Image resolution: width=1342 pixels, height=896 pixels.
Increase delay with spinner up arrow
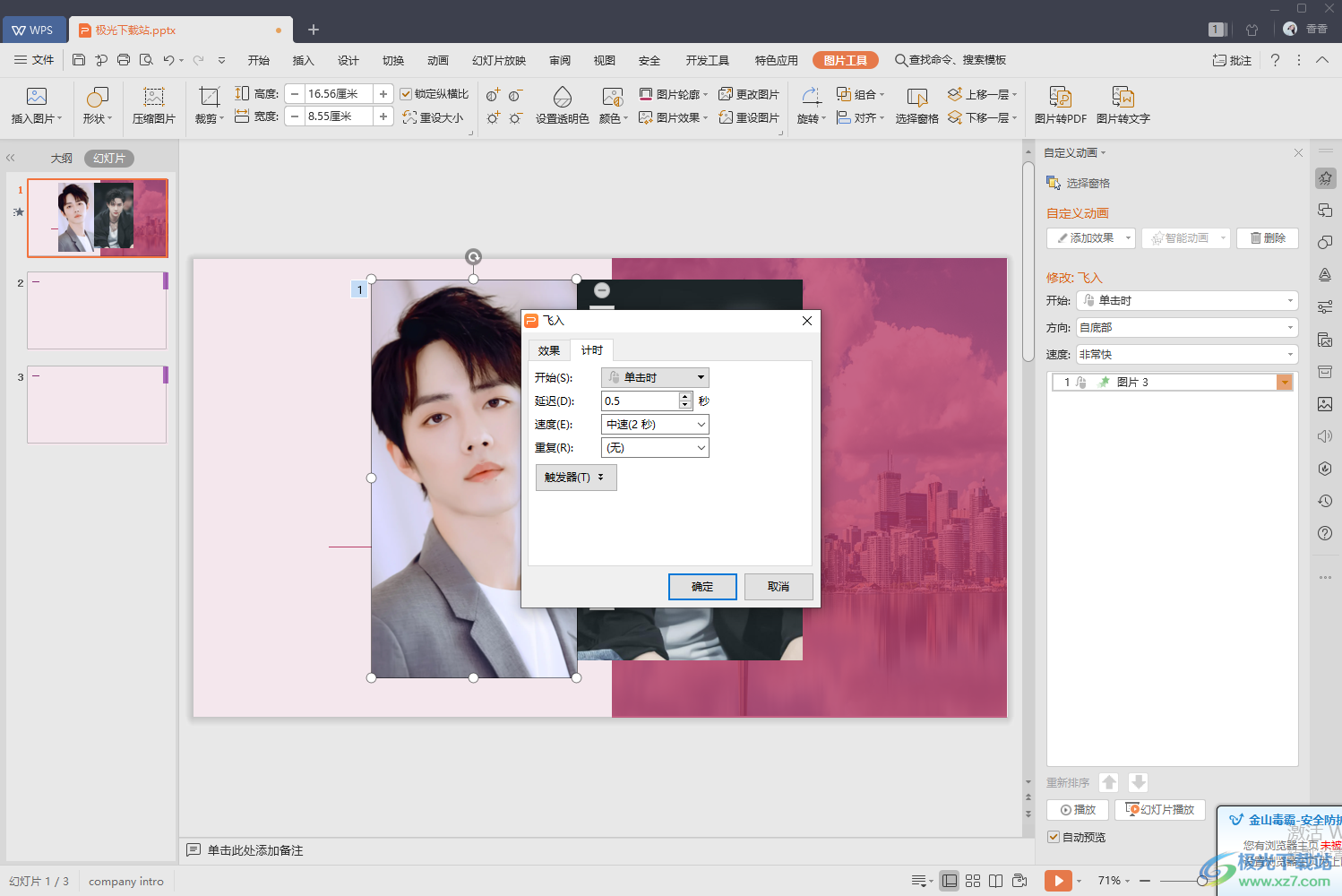685,396
